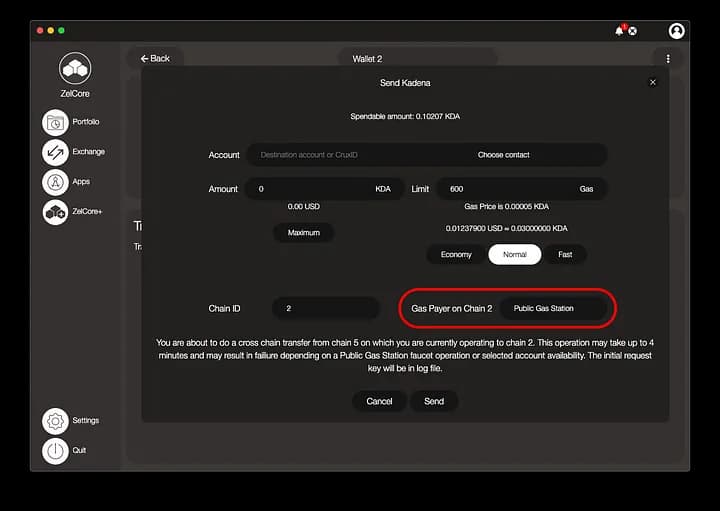Viewport: 720px width, 511px height.
Task: Click the Apps menu label
Action: [x=81, y=181]
